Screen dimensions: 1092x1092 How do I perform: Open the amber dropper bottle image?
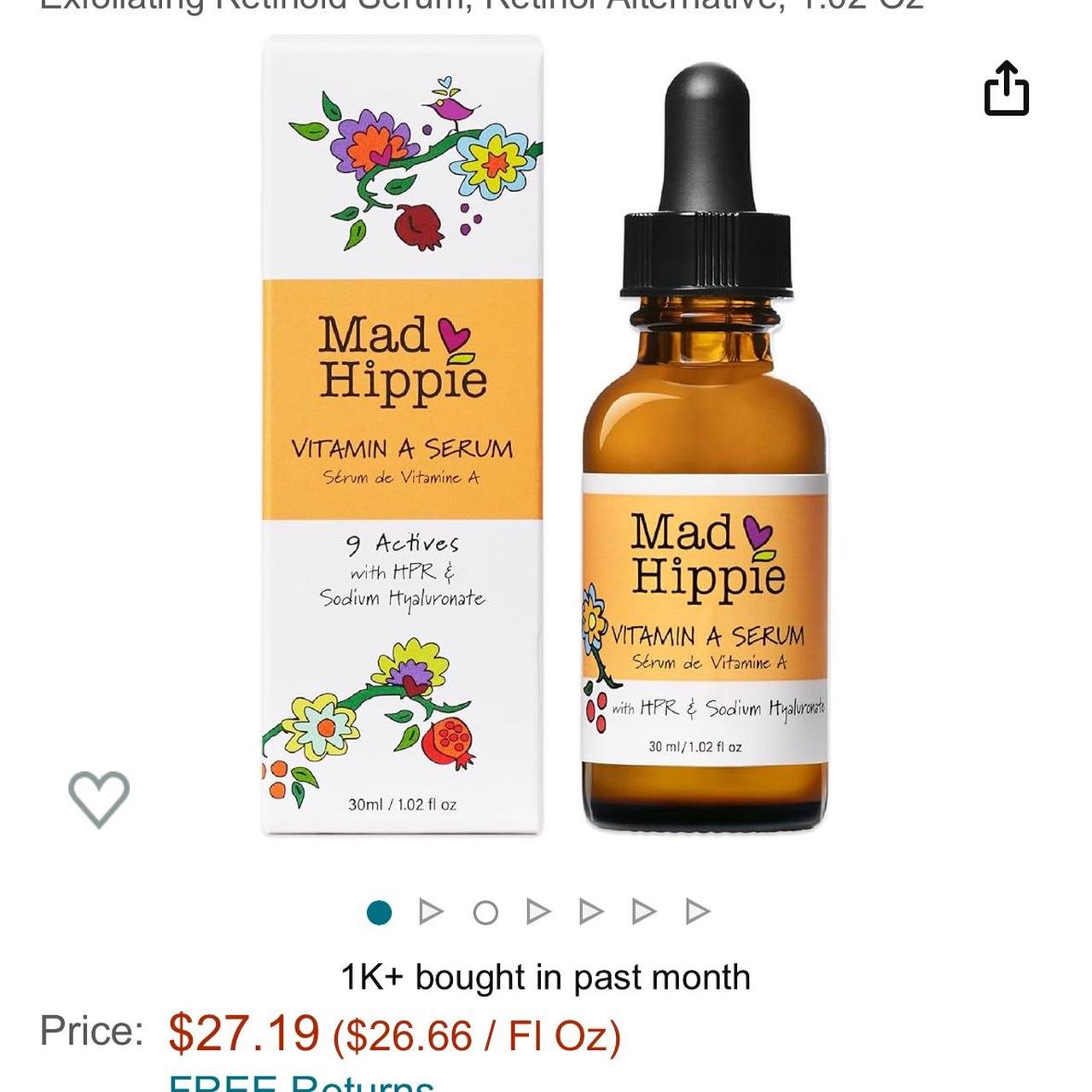point(705,445)
